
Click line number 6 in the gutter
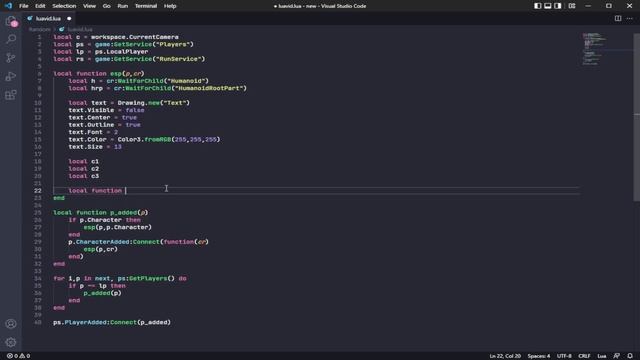[x=39, y=74]
